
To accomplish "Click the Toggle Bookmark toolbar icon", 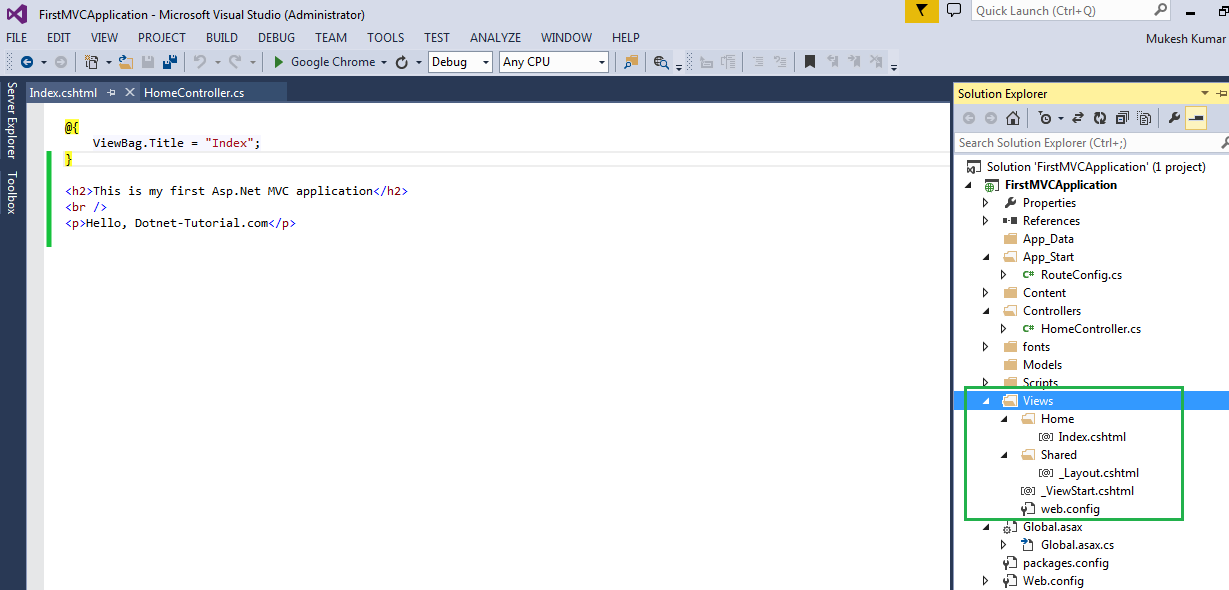I will pyautogui.click(x=810, y=62).
